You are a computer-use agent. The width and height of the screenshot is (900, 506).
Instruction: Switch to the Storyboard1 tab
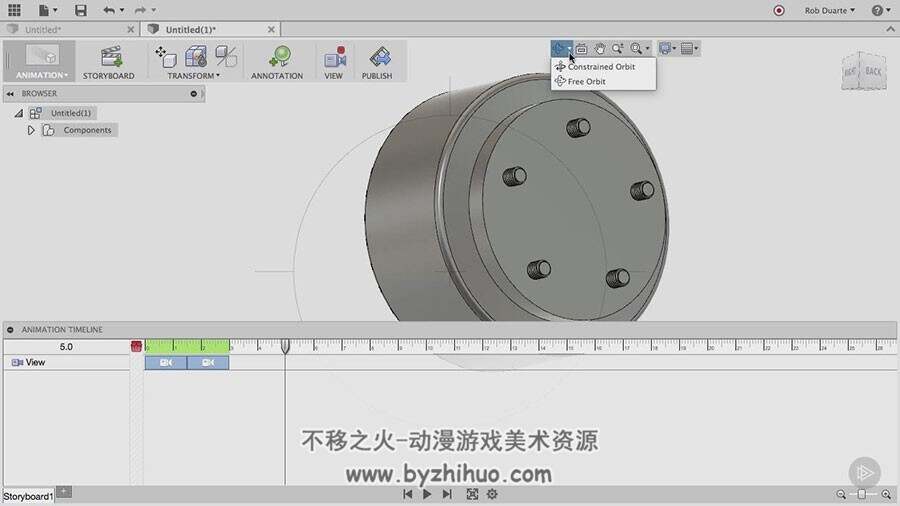[28, 496]
